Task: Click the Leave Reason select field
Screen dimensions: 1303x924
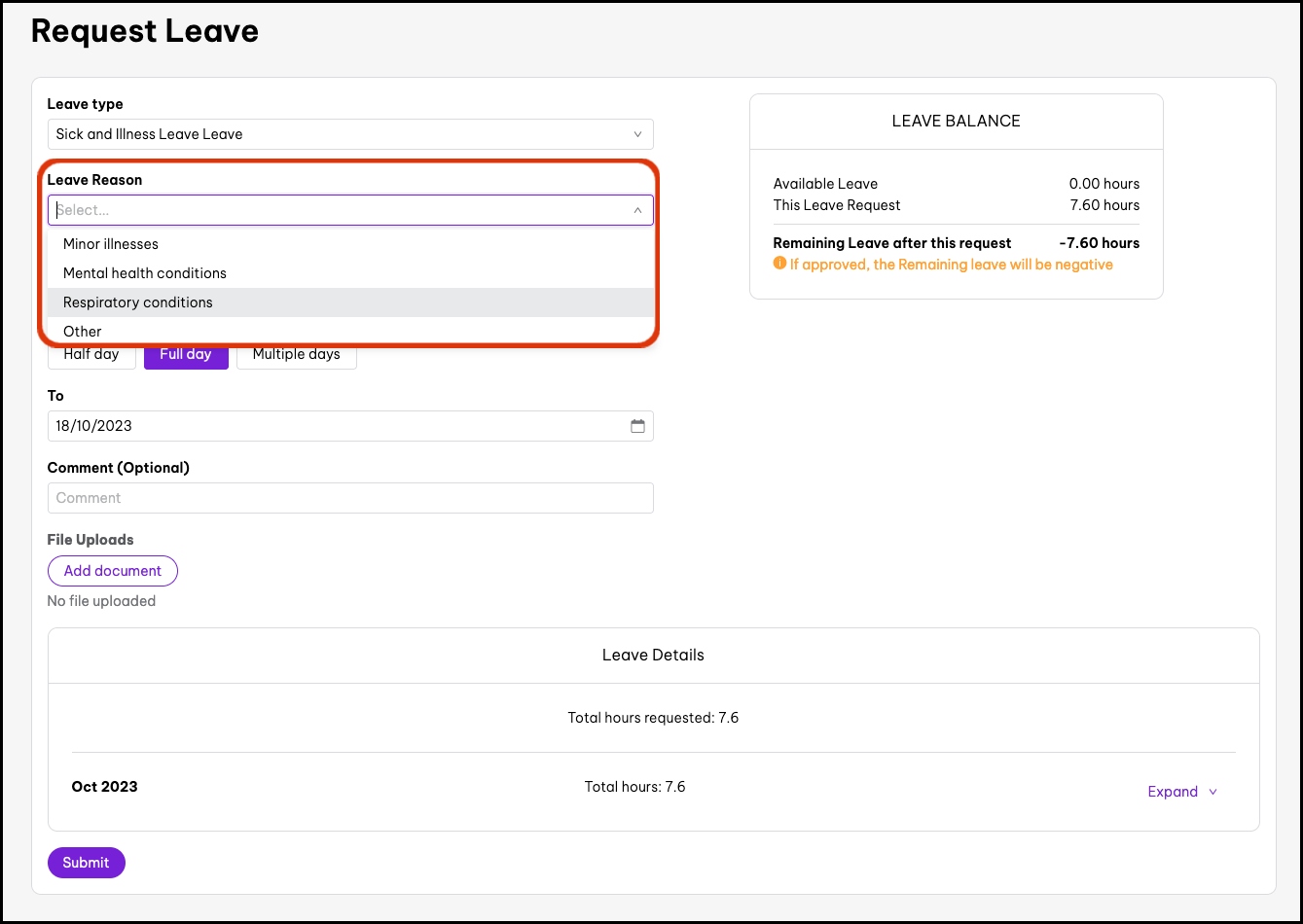Action: pyautogui.click(x=341, y=210)
